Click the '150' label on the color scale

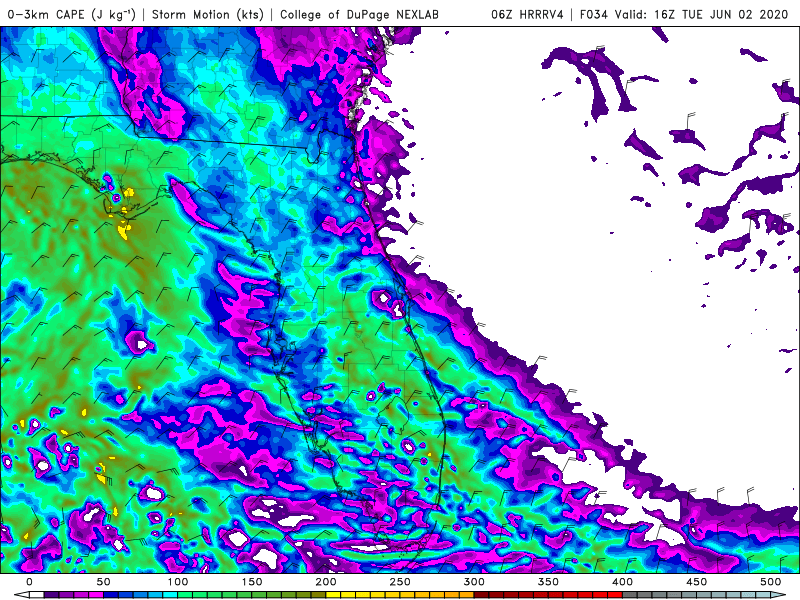click(x=252, y=582)
